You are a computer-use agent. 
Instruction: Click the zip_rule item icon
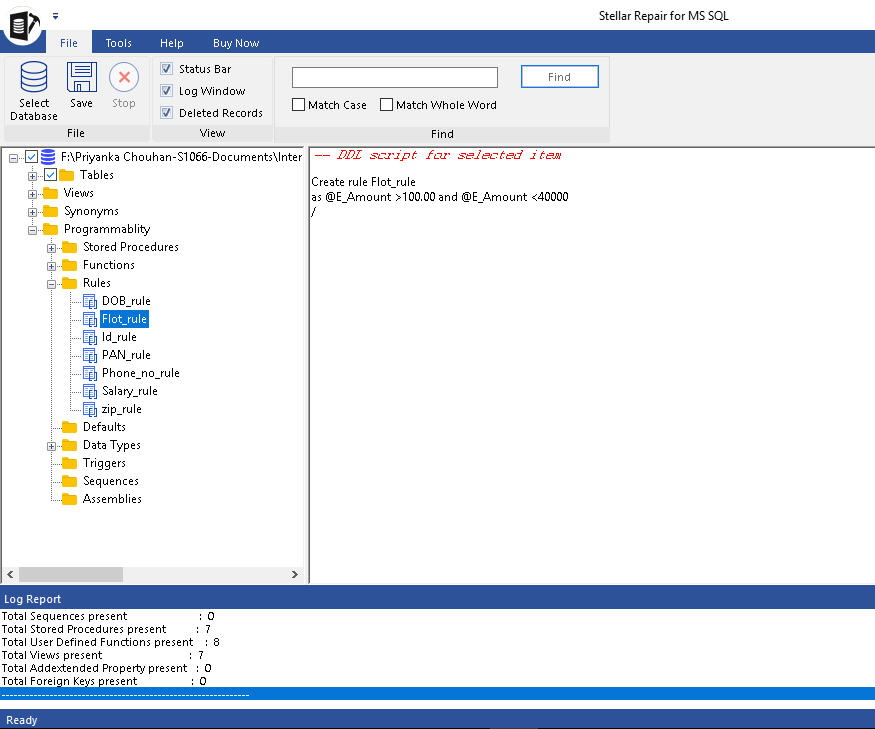pyautogui.click(x=90, y=409)
